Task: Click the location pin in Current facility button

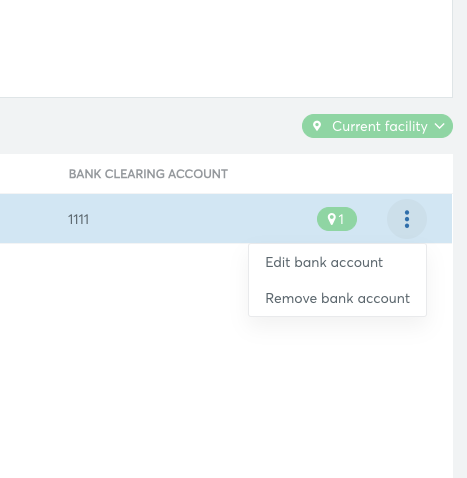Action: pyautogui.click(x=317, y=126)
